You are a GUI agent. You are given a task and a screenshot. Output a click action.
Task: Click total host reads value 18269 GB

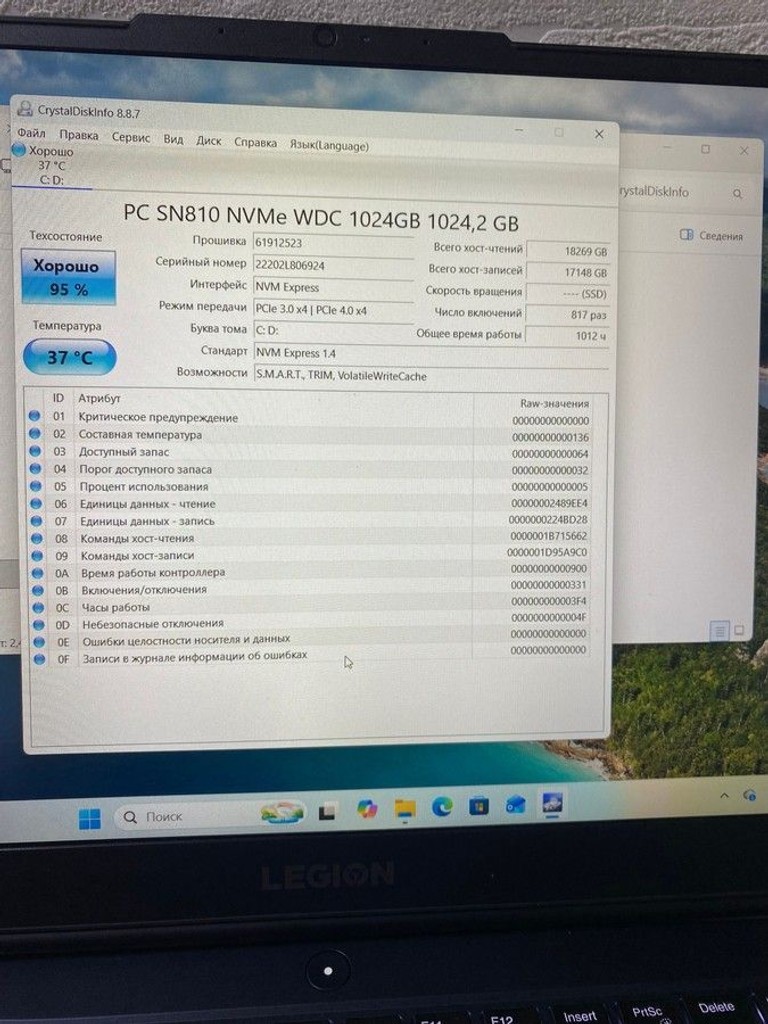point(568,251)
